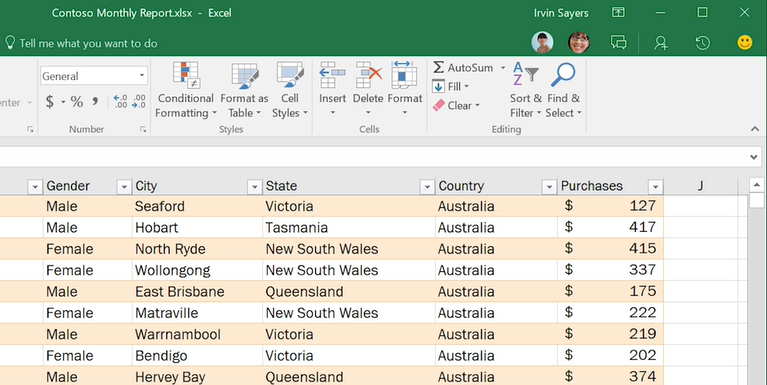Viewport: 767px width, 385px height.
Task: Open the Find & Select menu
Action: point(563,91)
